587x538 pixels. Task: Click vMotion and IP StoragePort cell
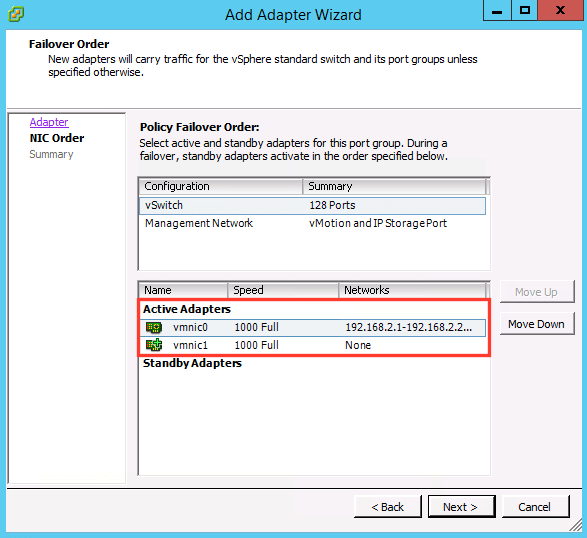point(378,224)
